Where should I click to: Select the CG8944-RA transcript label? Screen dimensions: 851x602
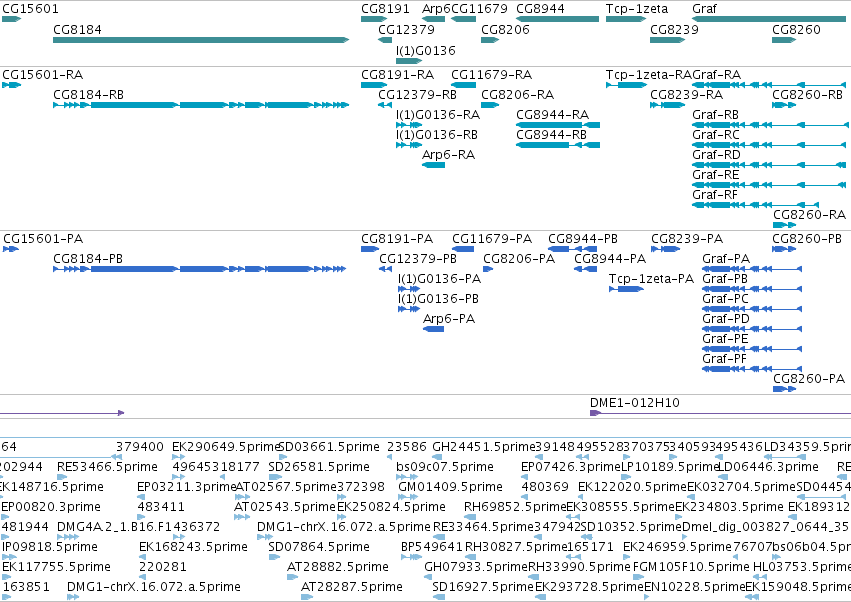point(552,115)
